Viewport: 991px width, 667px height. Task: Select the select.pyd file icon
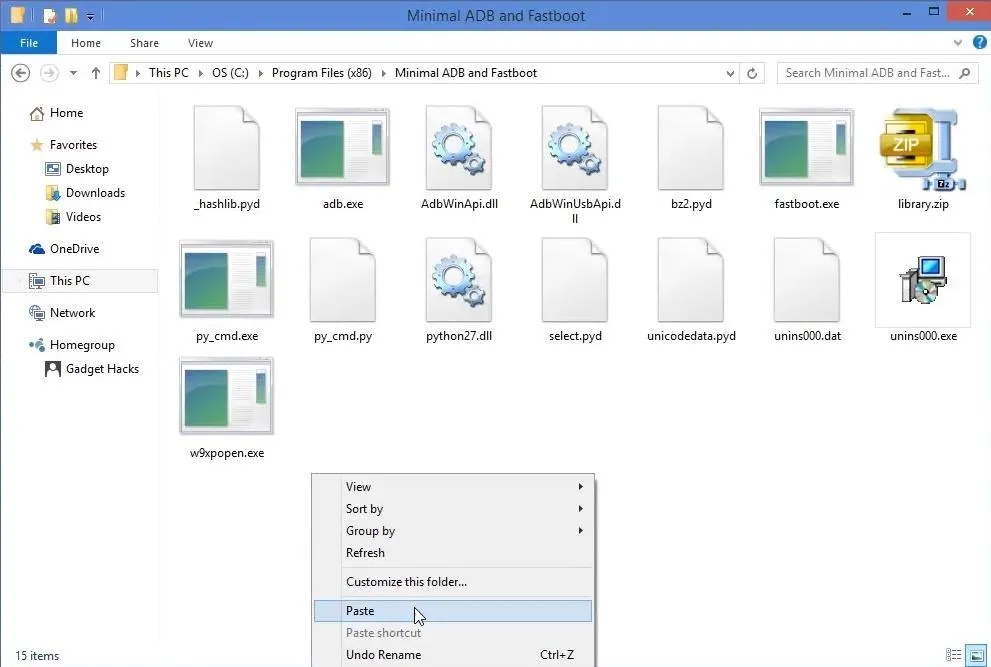click(575, 280)
